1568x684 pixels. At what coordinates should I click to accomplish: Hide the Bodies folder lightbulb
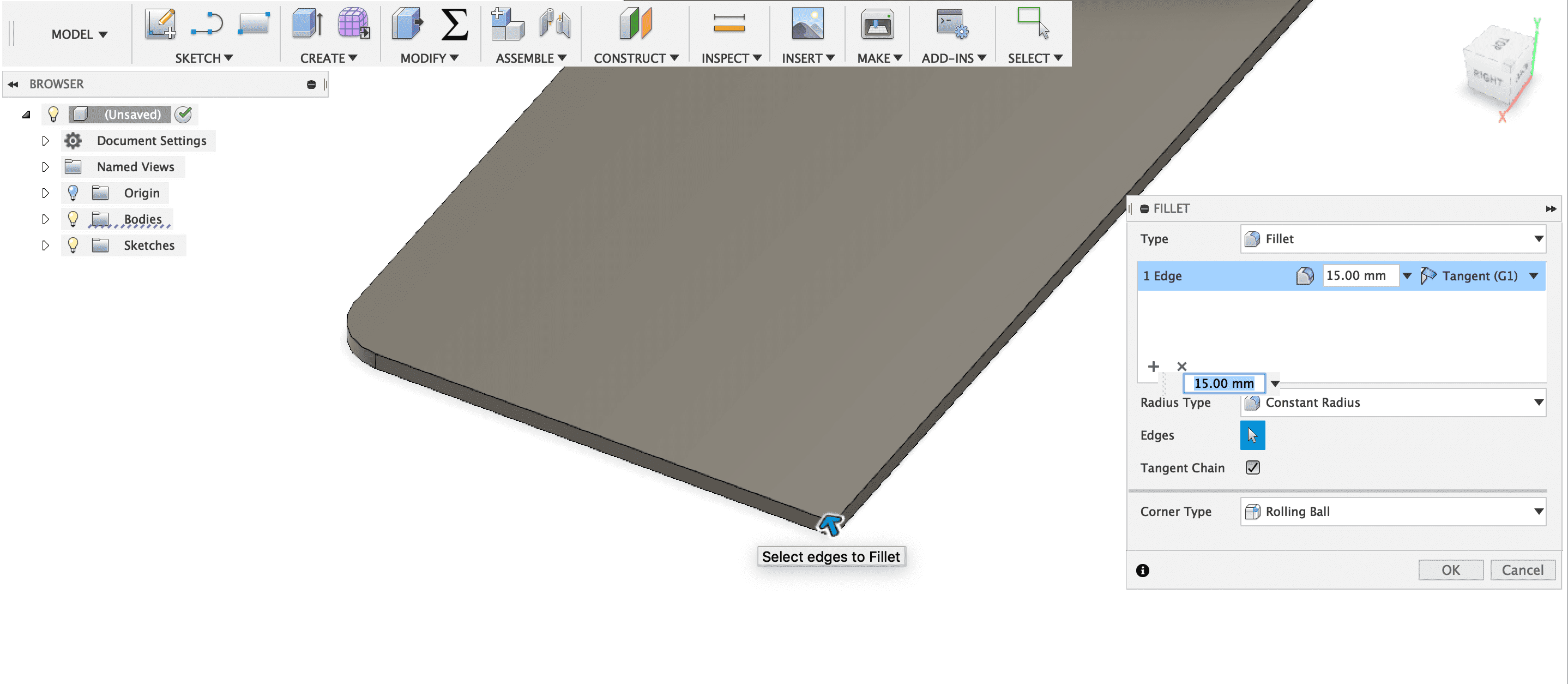tap(73, 219)
